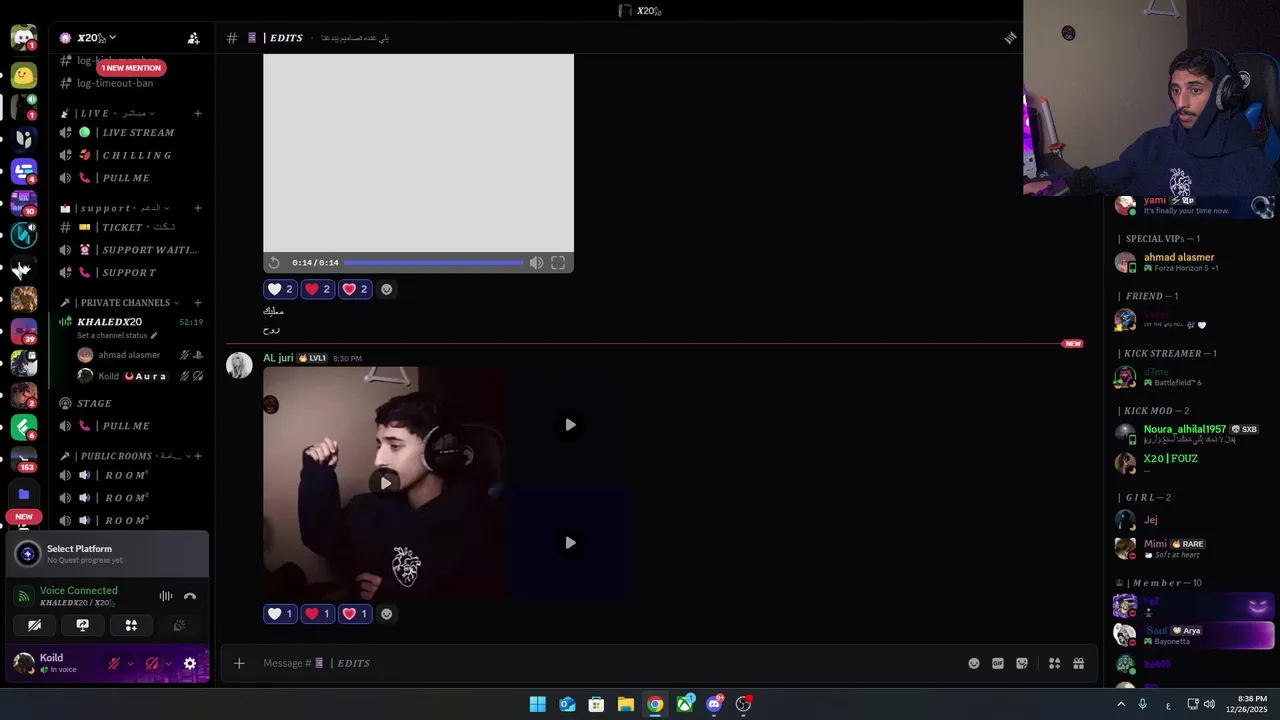Play AL juri's main video thumbnail
This screenshot has width=1280, height=720.
(x=386, y=483)
